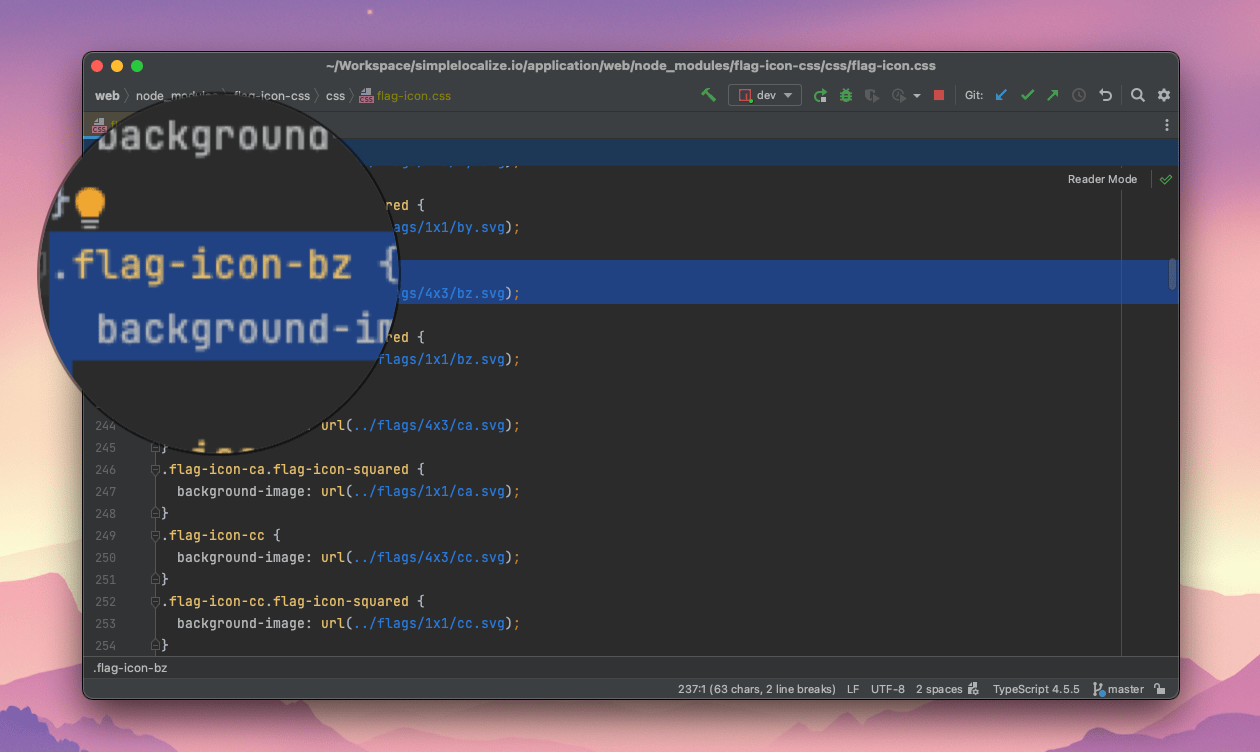Toggle Reader Mode in the editor
Image resolution: width=1260 pixels, height=752 pixels.
tap(1102, 179)
